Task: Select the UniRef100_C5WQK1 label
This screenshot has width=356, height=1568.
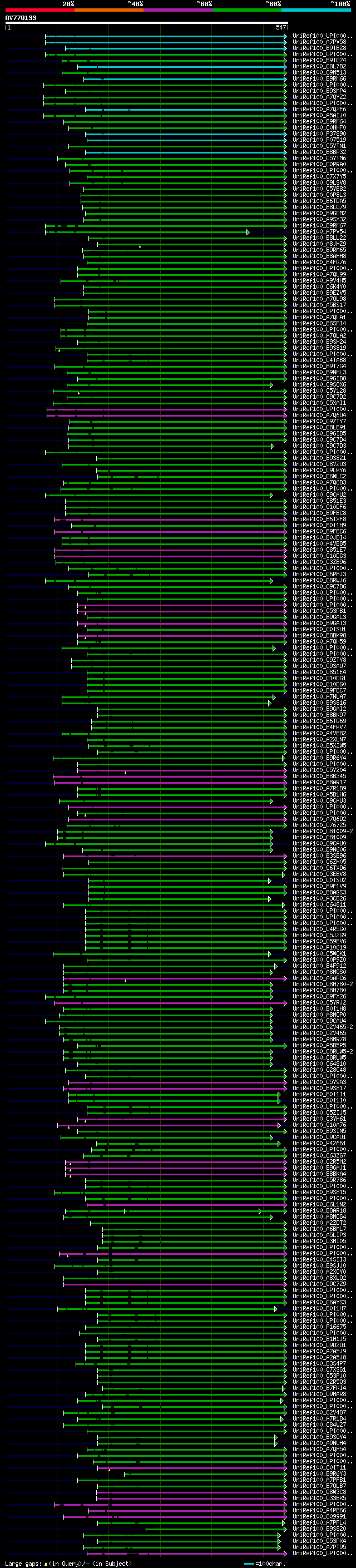Action: pyautogui.click(x=319, y=953)
